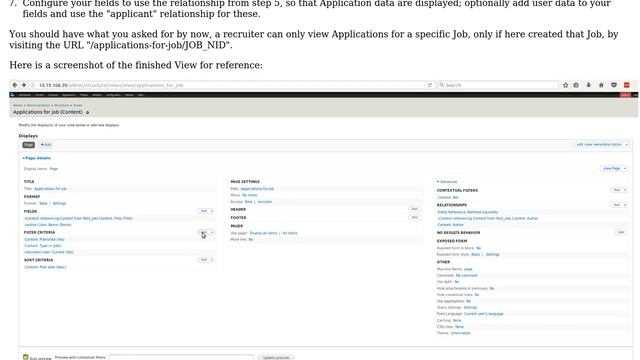Click the site info icon in address bar
Viewport: 640px width, 360px height.
tap(32, 85)
